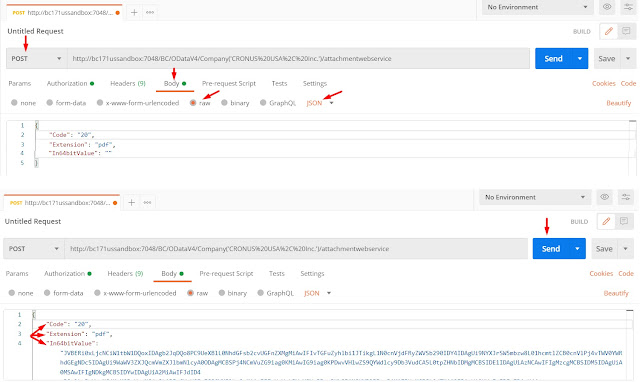Expand Send options arrow in lower window
640x382 pixels.
coord(577,249)
